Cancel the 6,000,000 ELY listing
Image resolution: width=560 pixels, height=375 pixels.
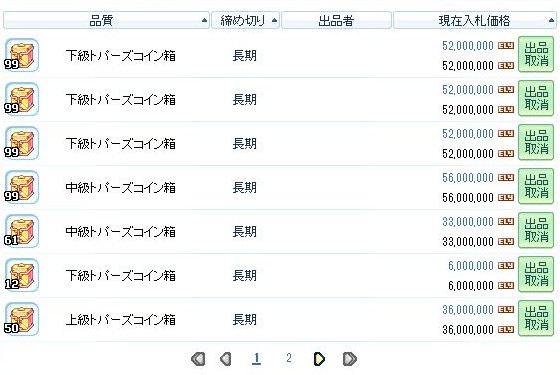[x=536, y=274]
